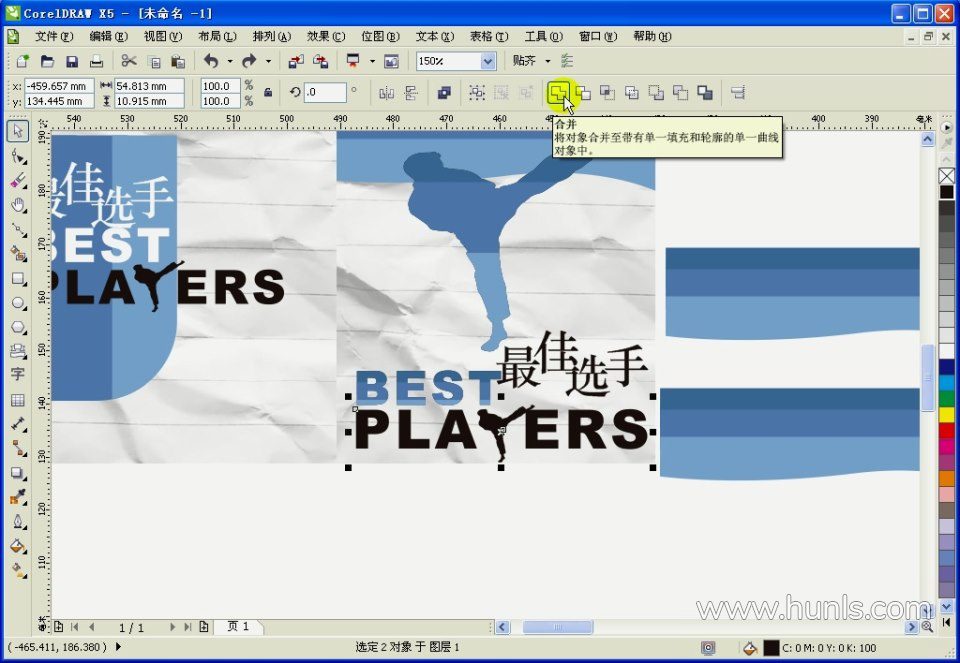Open the undo history dropdown arrow
This screenshot has width=960, height=663.
point(229,61)
